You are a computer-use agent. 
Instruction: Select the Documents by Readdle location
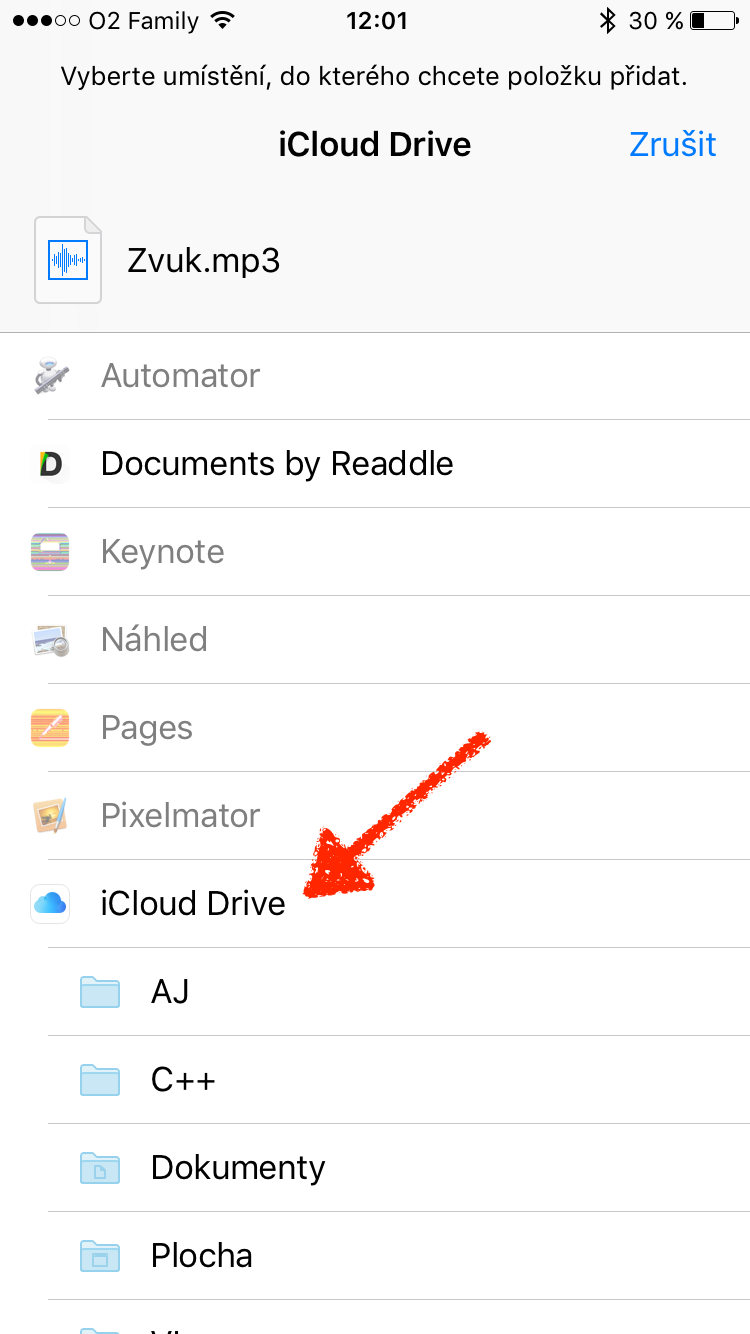tap(277, 464)
